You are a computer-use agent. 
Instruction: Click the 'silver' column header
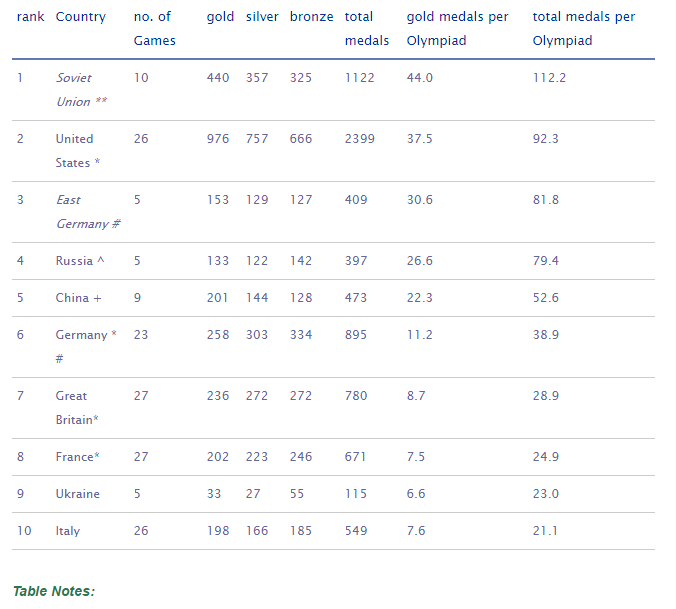262,17
